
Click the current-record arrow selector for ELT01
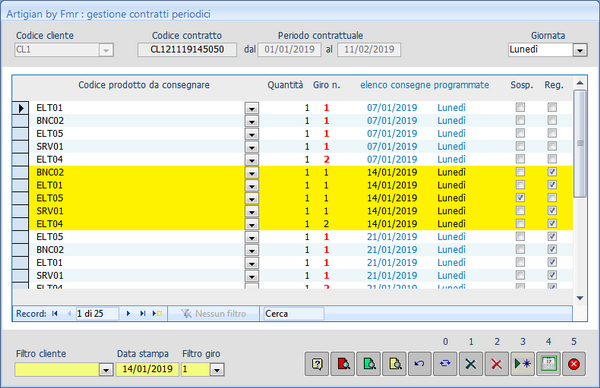point(21,108)
